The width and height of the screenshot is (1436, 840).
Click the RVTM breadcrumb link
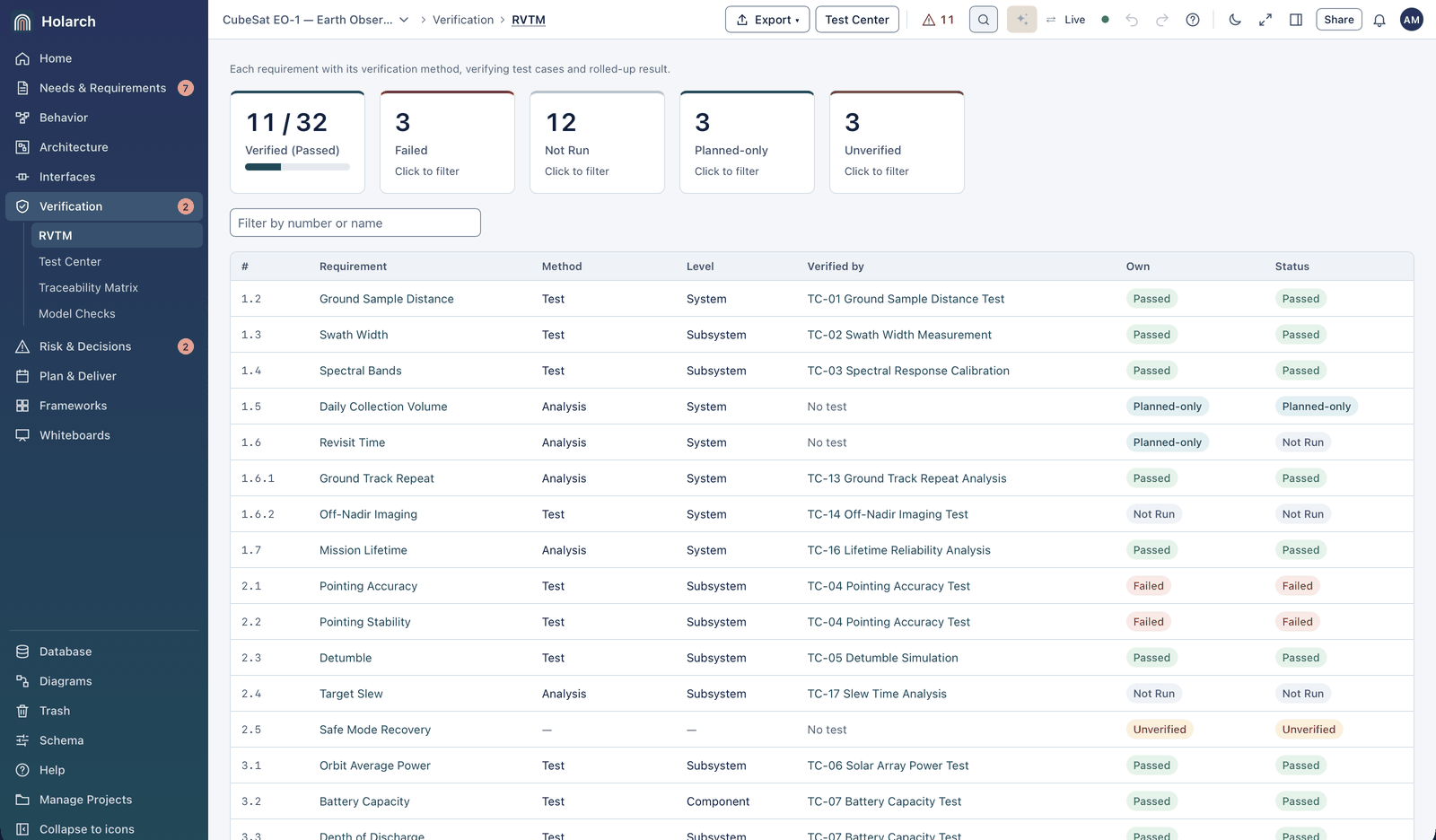pyautogui.click(x=529, y=20)
